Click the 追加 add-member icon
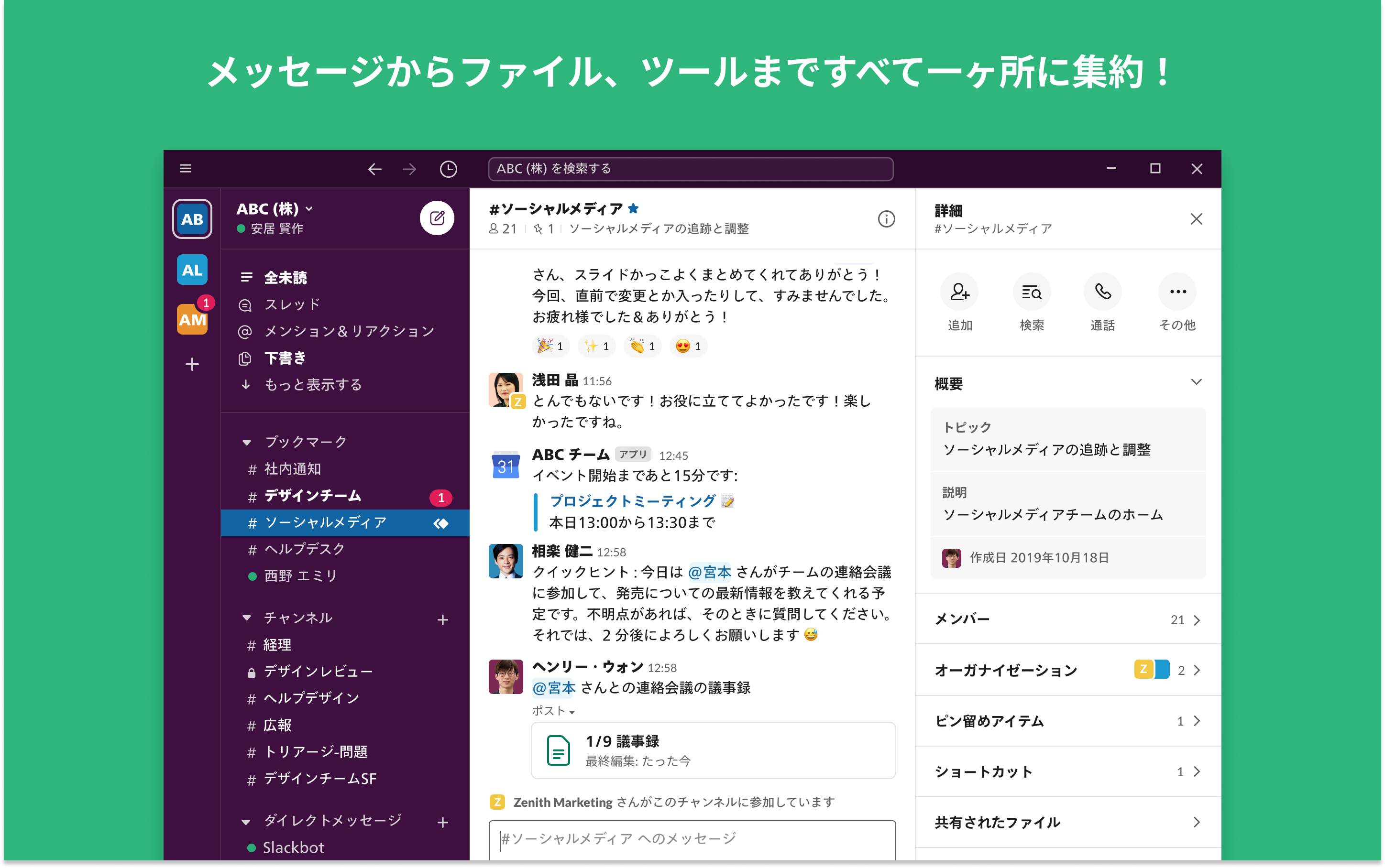 pos(959,292)
